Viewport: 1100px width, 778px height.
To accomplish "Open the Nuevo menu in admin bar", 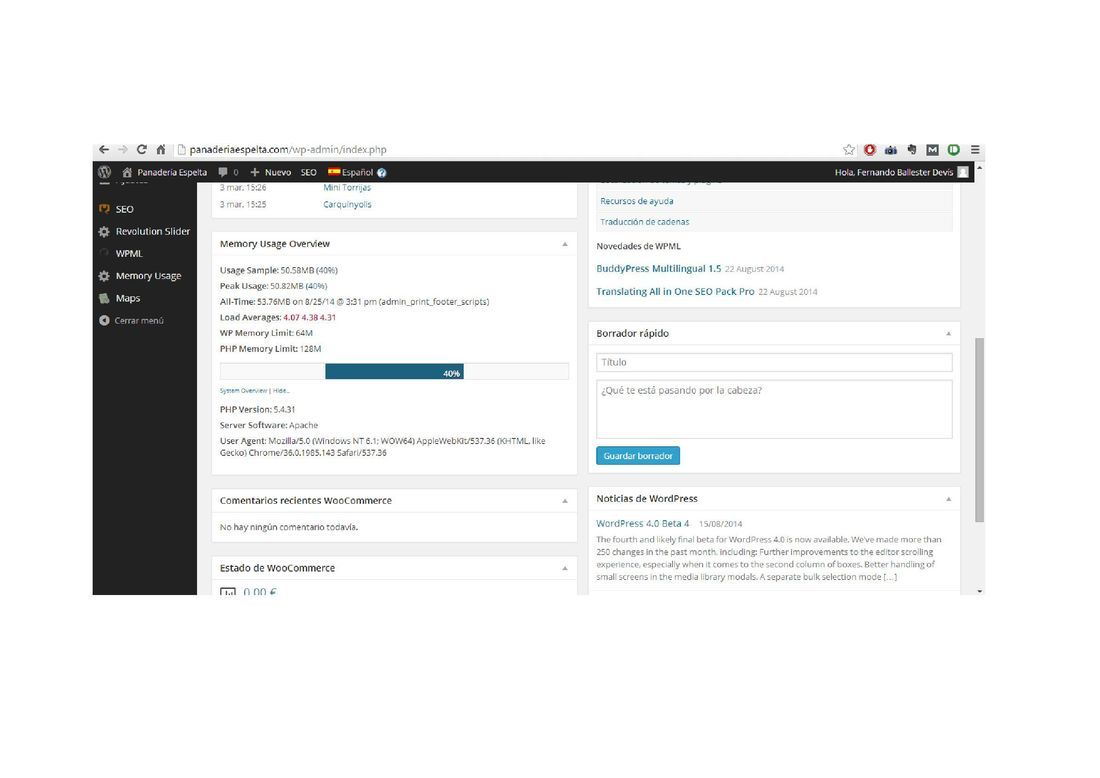I will tap(271, 172).
